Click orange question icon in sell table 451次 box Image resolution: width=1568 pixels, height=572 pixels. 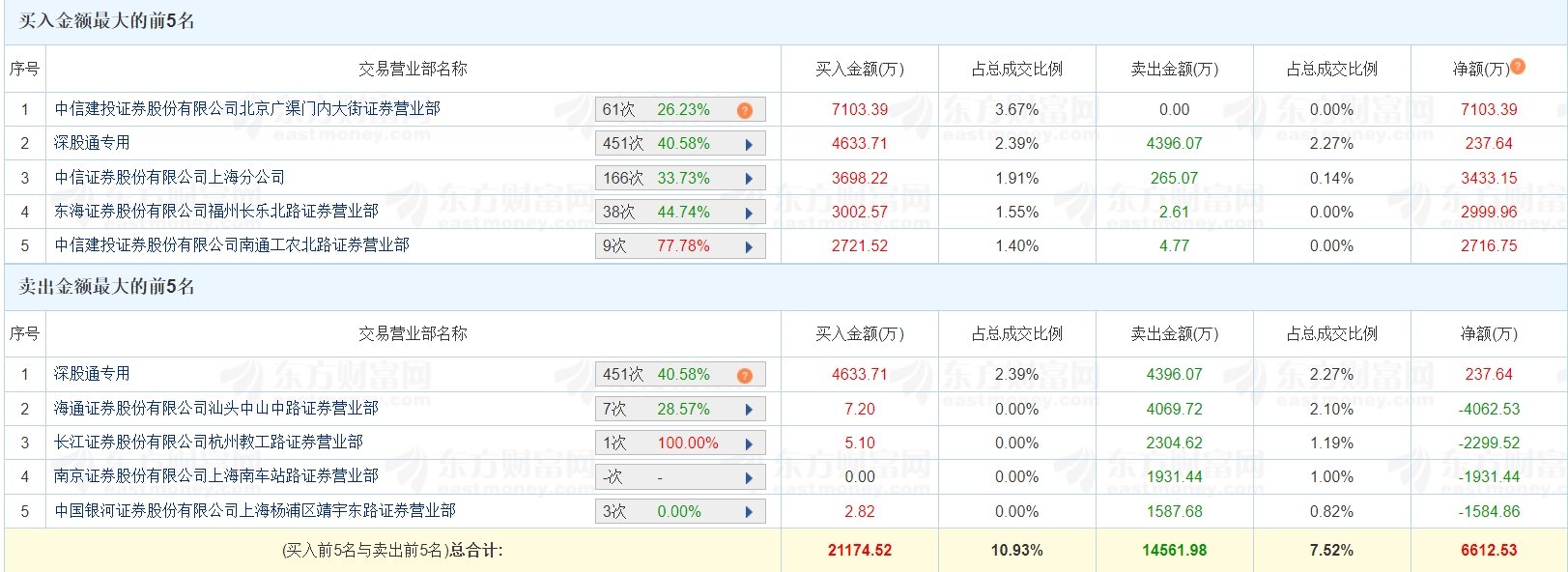click(744, 375)
